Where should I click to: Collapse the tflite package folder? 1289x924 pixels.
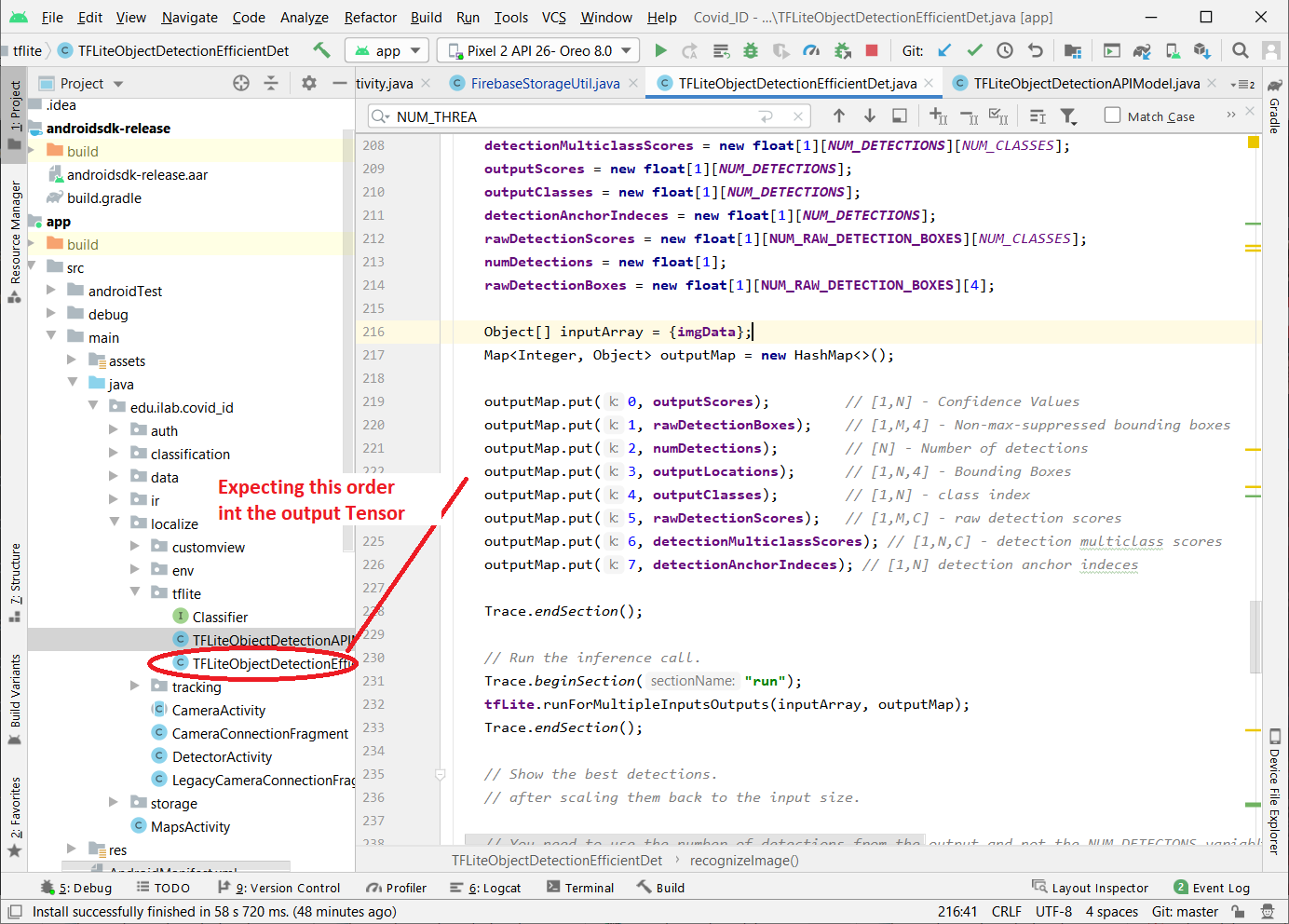(133, 592)
